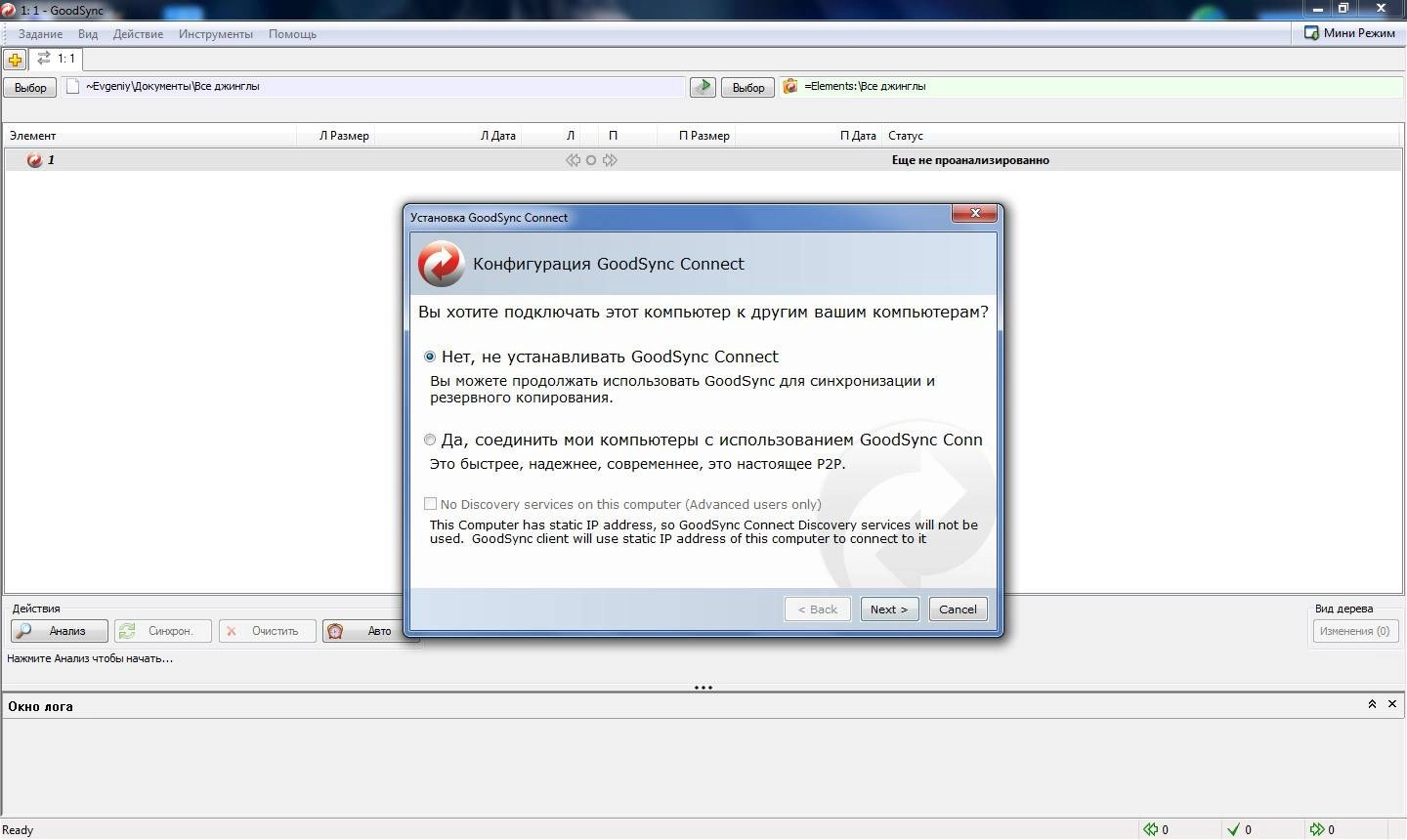Open Авто settings button
Screen dimensions: 1407x840
[x=371, y=631]
